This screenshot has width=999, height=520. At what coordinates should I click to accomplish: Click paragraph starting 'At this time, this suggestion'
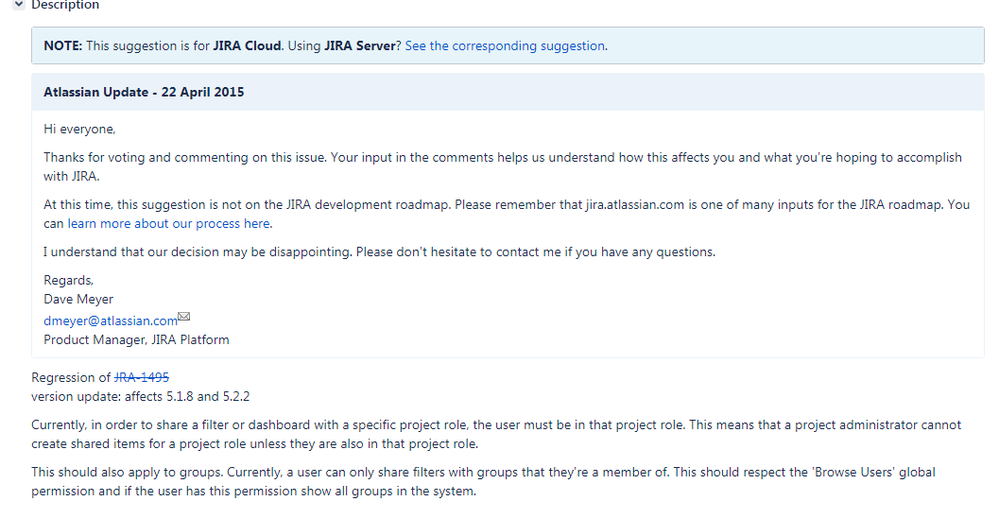[507, 214]
